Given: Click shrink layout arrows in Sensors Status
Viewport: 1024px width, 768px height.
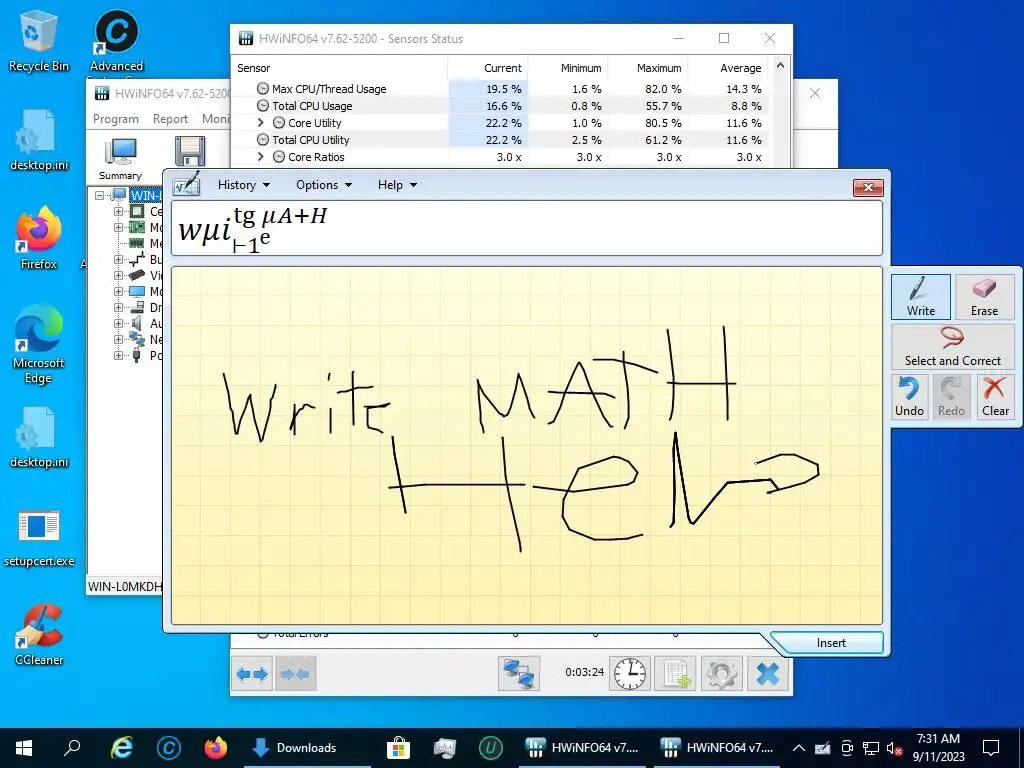Looking at the screenshot, I should pyautogui.click(x=295, y=673).
